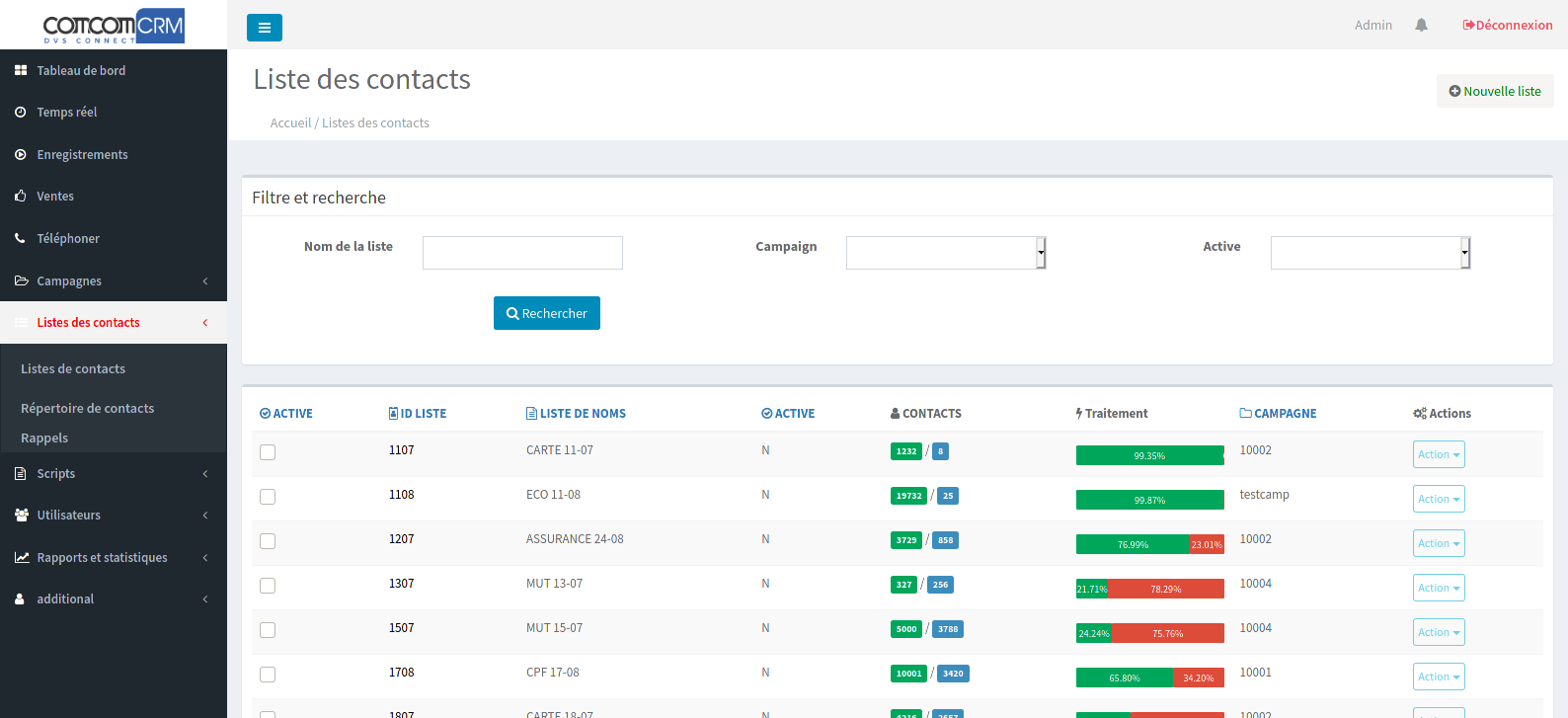Open Répertoire de contacts submenu item
This screenshot has height=718, width=1568.
tap(87, 409)
